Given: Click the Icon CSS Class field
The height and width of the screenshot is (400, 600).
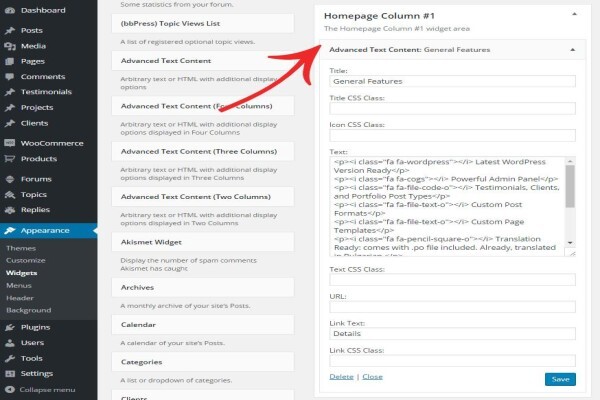Looking at the screenshot, I should click(x=452, y=135).
